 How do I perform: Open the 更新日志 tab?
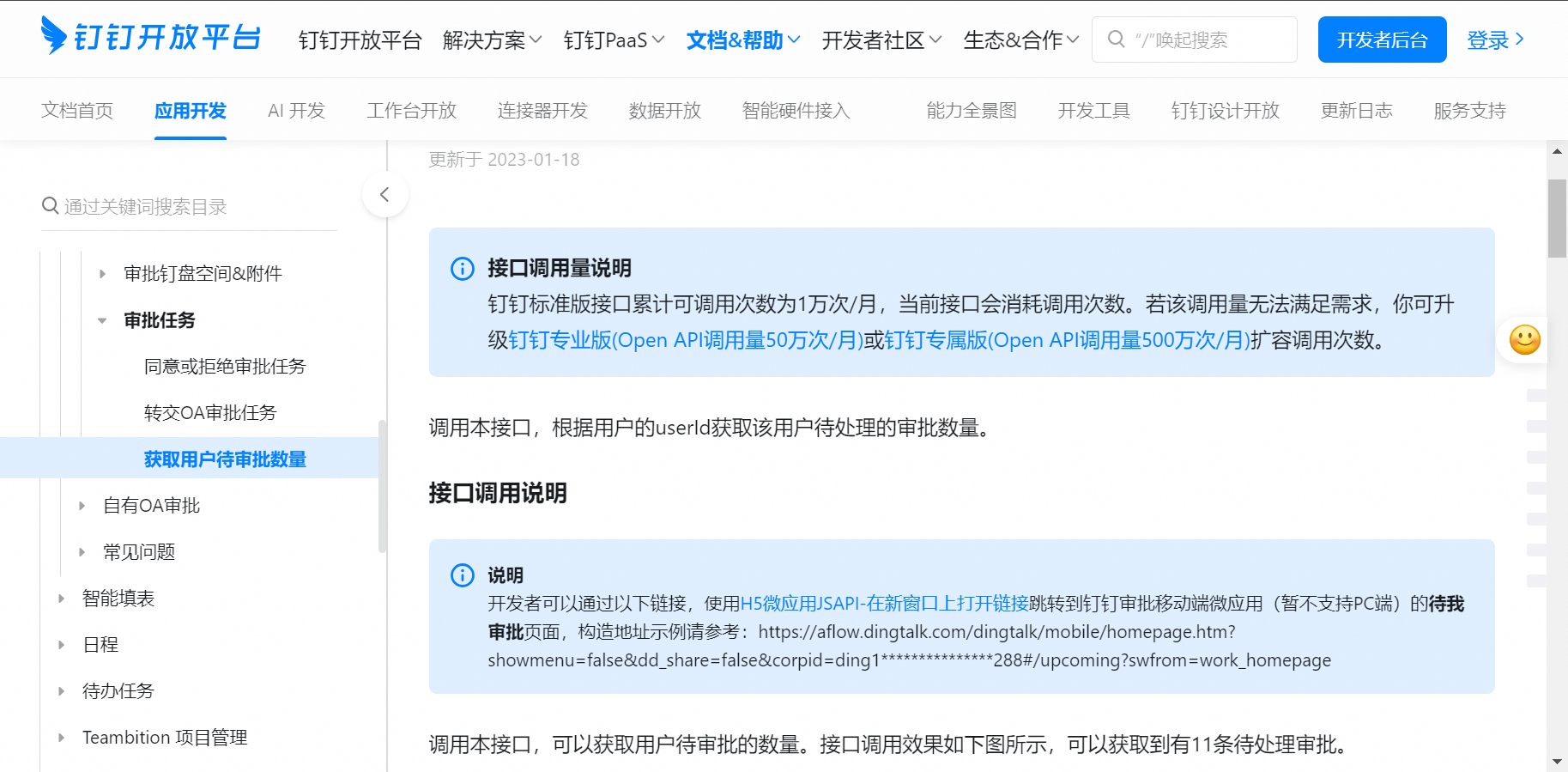pos(1357,111)
